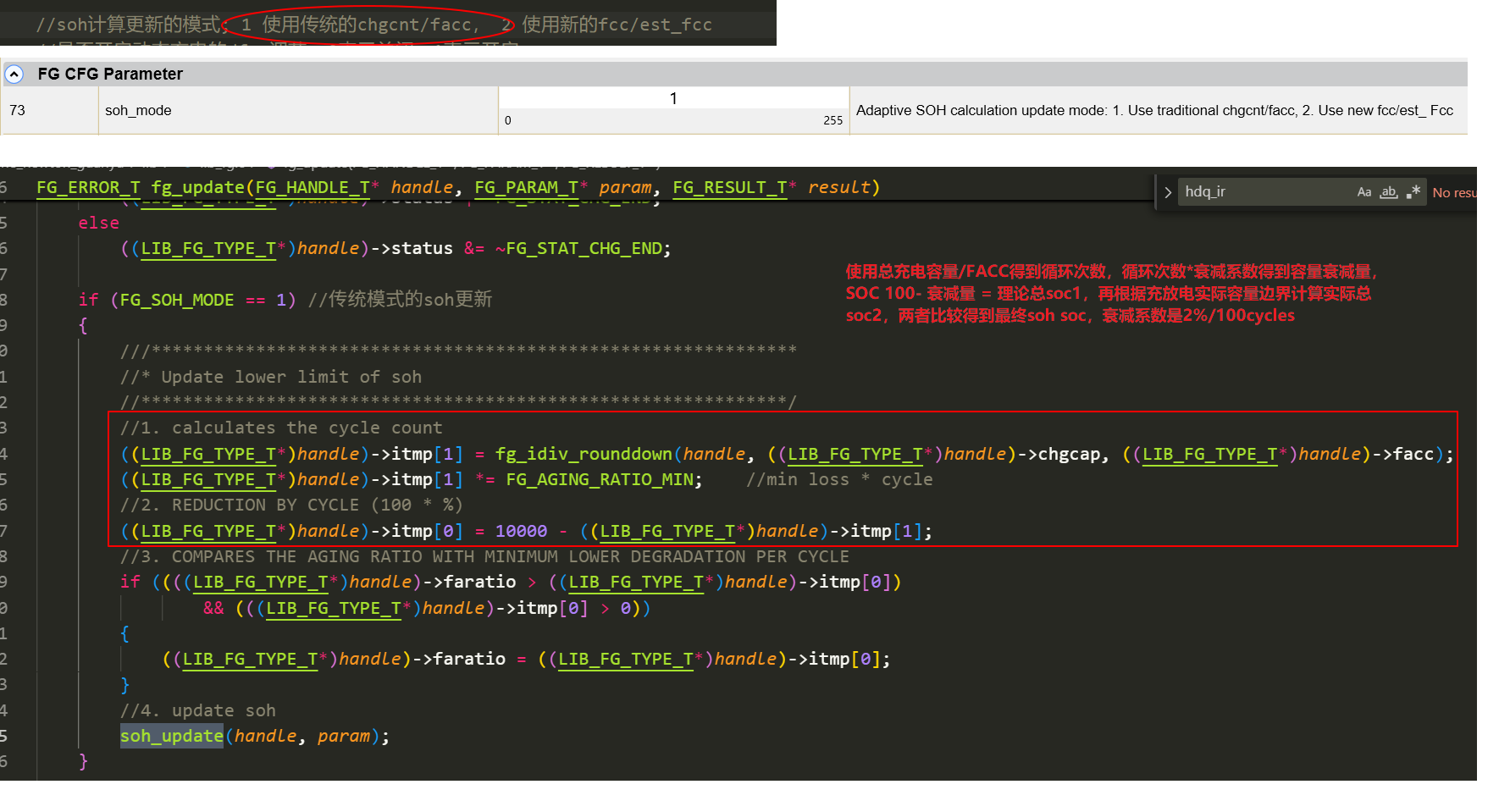The height and width of the screenshot is (812, 1499).
Task: Click the FG_SOH_MODE identifier in if statement
Action: (x=177, y=300)
